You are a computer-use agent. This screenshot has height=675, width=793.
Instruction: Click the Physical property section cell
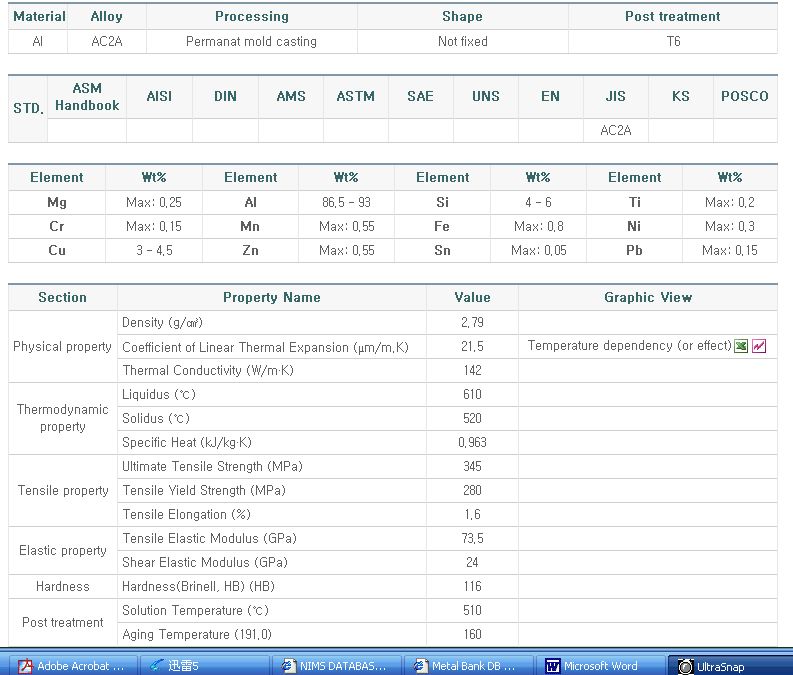click(x=63, y=347)
